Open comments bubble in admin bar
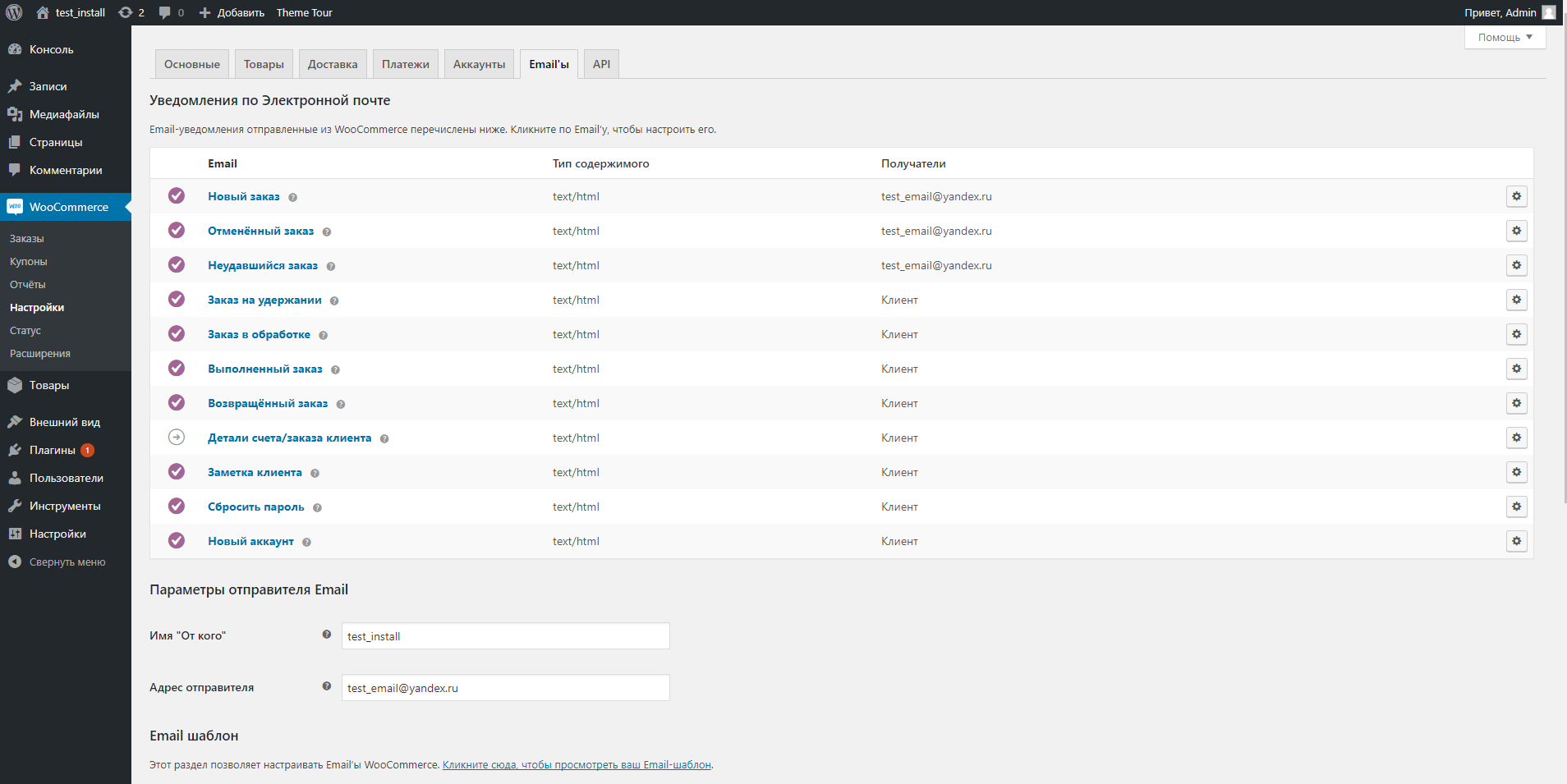This screenshot has height=784, width=1567. (x=171, y=12)
